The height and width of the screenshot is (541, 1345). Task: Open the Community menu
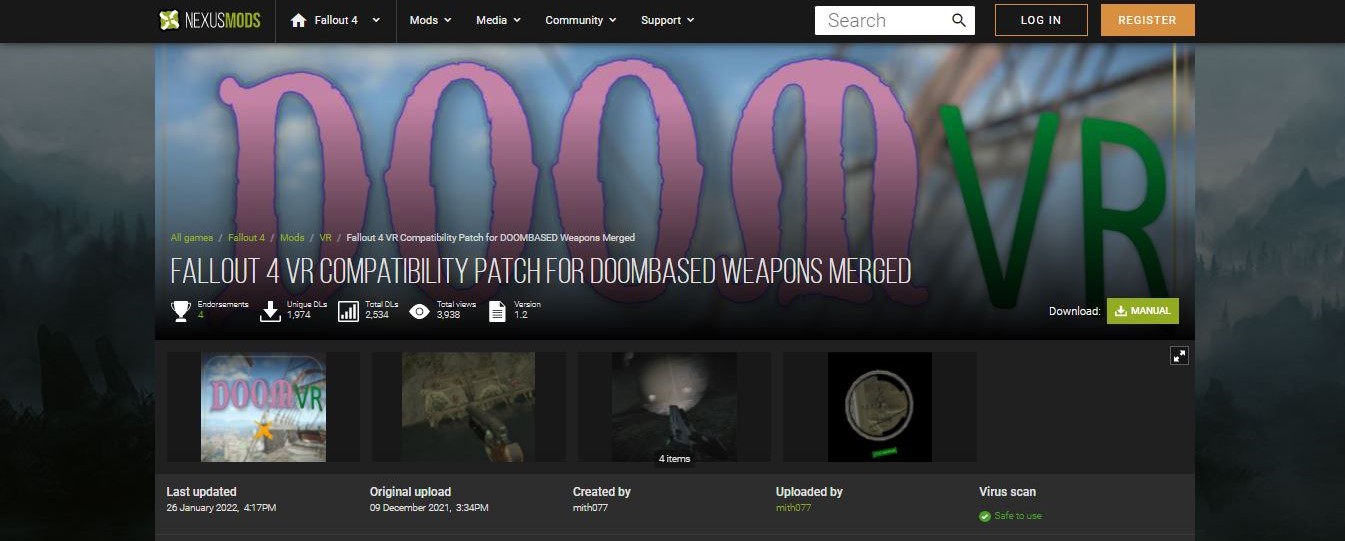pos(580,20)
